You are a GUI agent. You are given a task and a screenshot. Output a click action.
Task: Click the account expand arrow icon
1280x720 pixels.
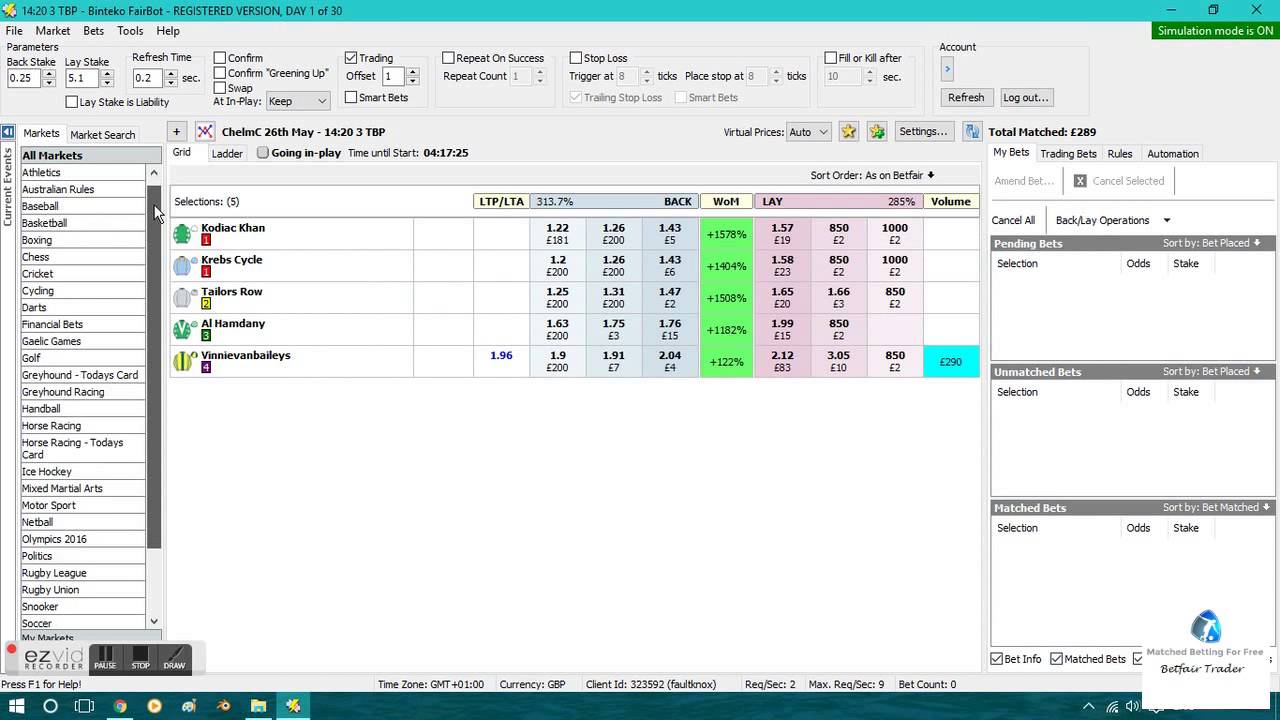pyautogui.click(x=947, y=69)
